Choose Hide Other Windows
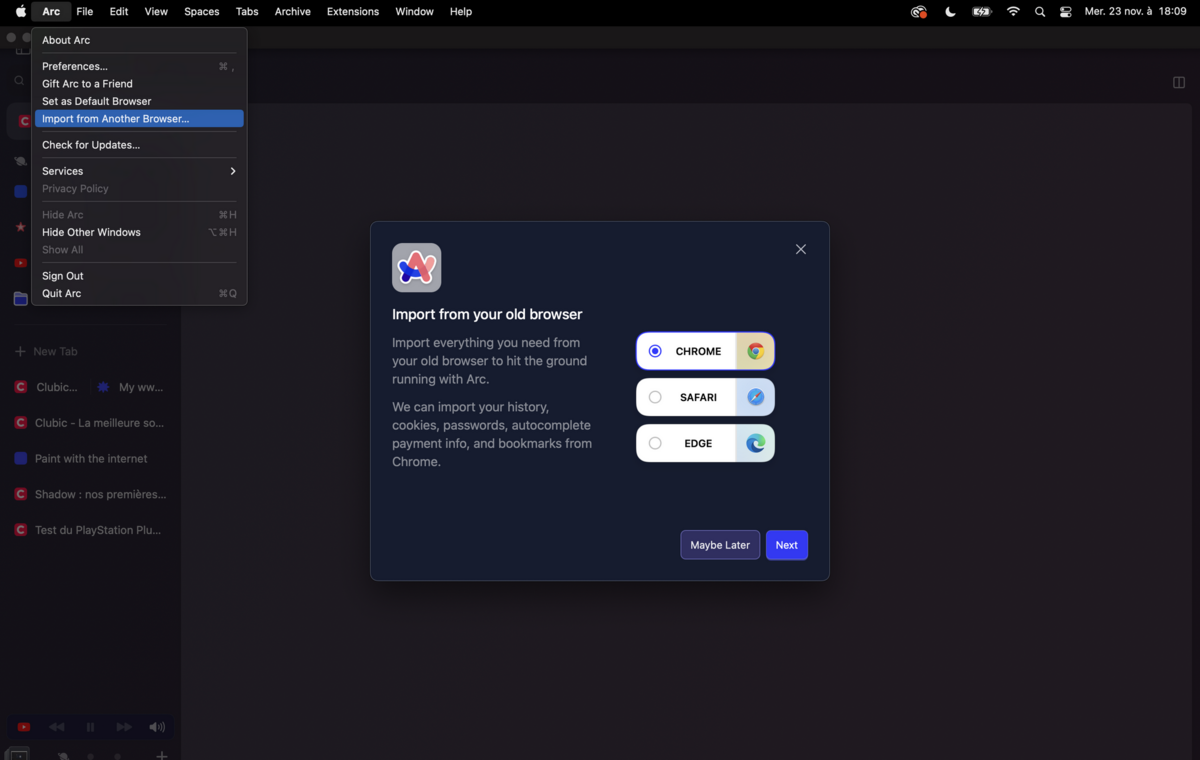This screenshot has height=760, width=1200. click(x=139, y=232)
